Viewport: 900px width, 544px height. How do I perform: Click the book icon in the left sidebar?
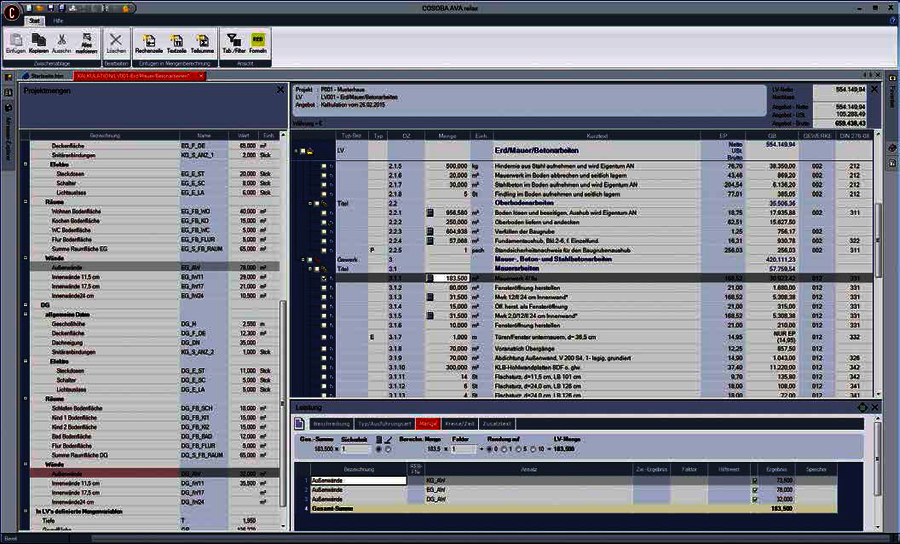(x=8, y=92)
